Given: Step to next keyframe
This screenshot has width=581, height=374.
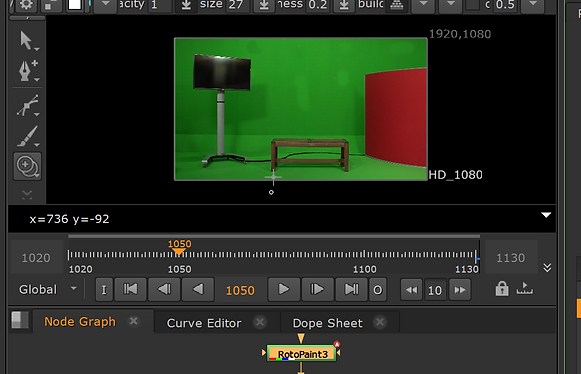Looking at the screenshot, I should (317, 289).
